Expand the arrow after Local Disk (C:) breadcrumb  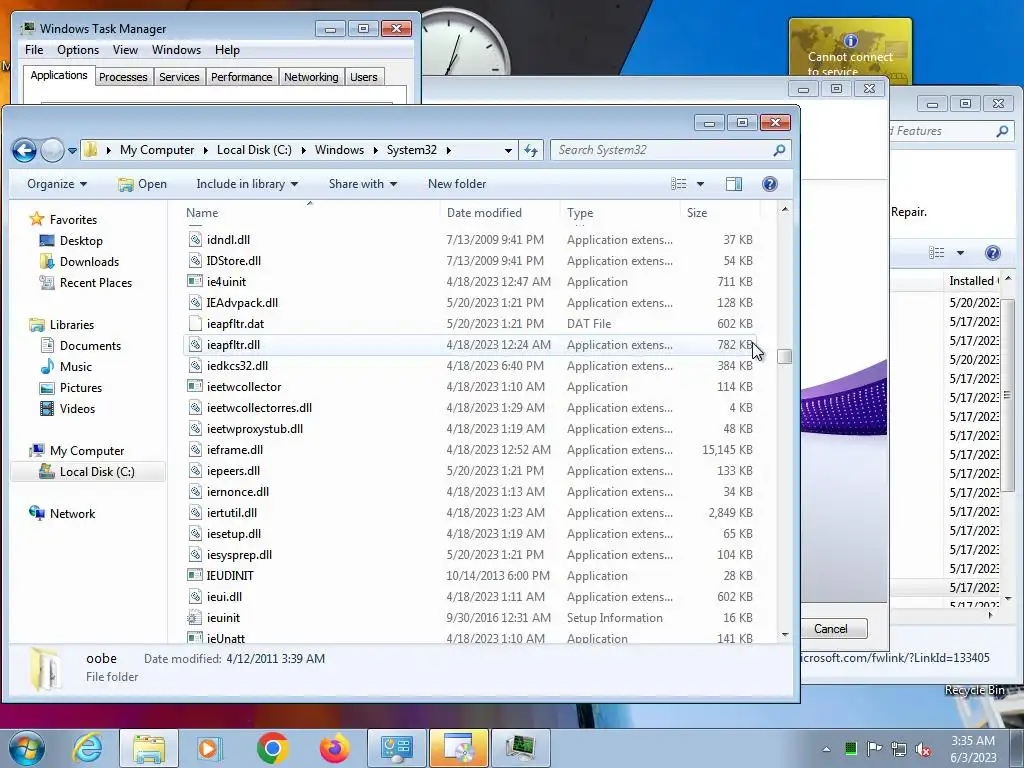click(303, 150)
